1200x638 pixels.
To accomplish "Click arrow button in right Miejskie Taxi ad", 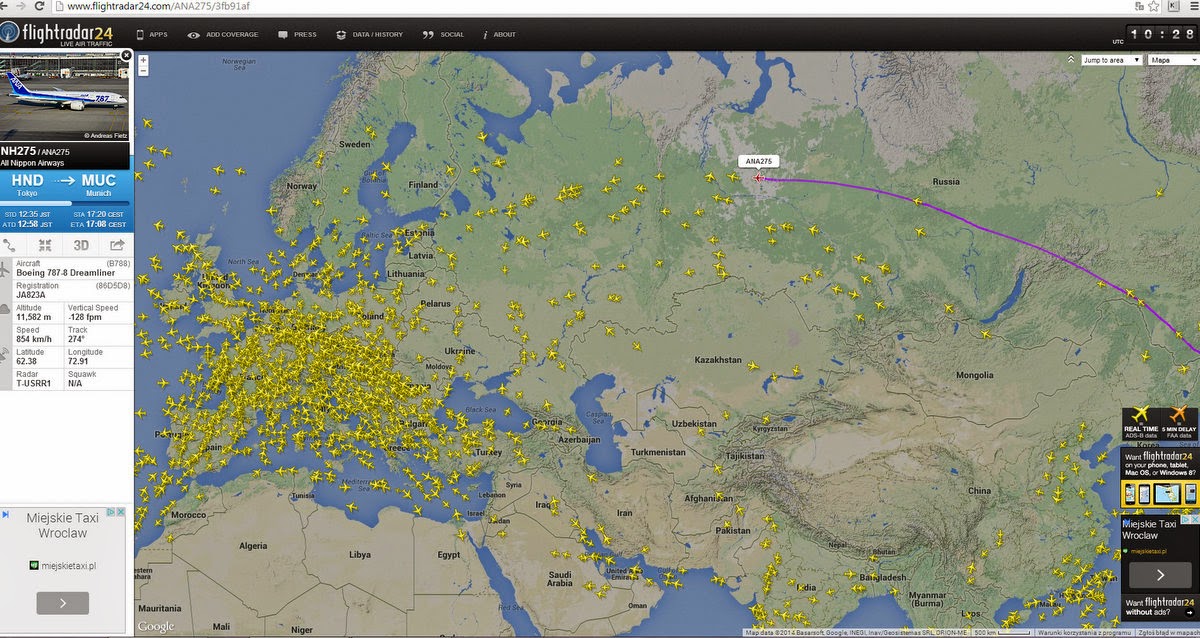I will [1160, 576].
